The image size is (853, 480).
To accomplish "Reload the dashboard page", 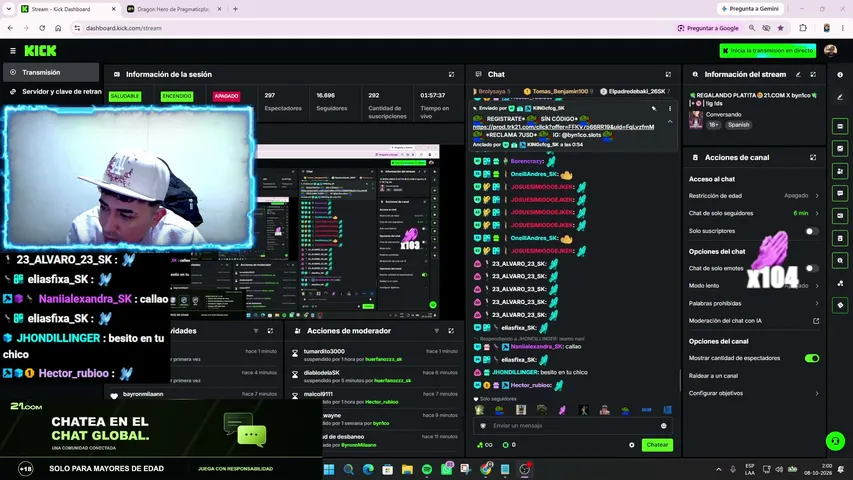I will click(42, 28).
